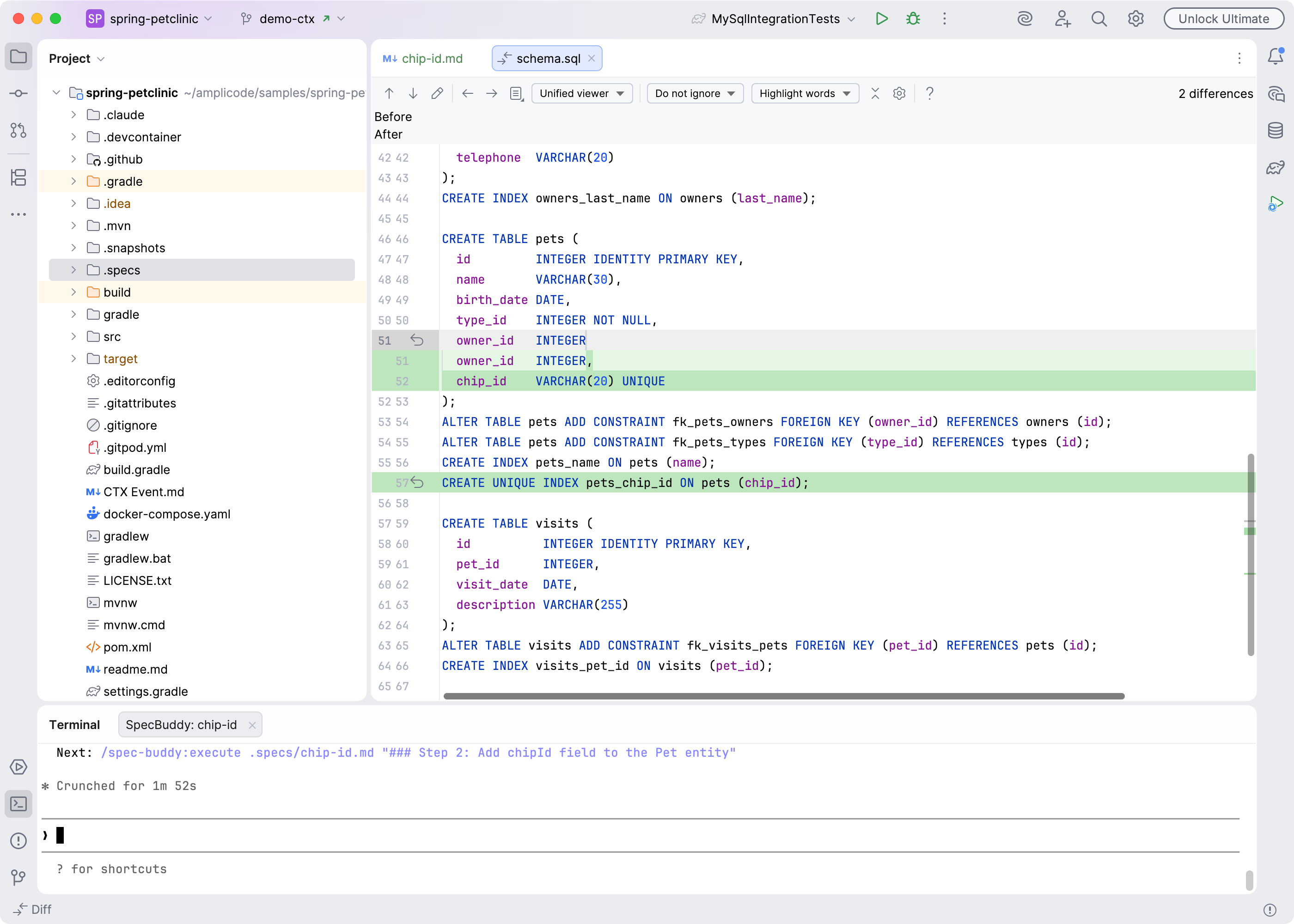Jump to the previous difference arrow
This screenshot has height=924, width=1294.
click(x=389, y=93)
